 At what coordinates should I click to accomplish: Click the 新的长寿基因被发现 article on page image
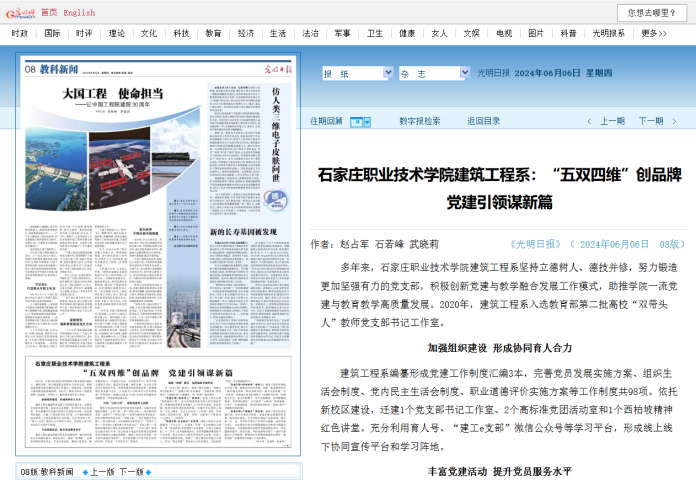[243, 232]
